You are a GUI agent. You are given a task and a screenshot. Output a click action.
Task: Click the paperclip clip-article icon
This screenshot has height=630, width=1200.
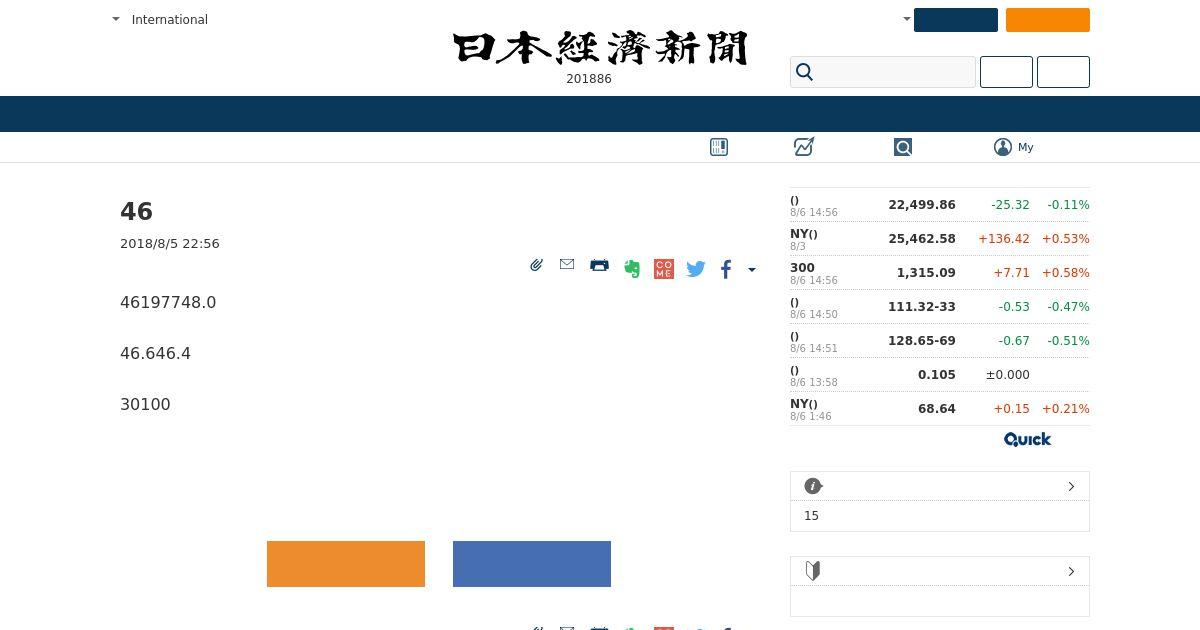coord(537,265)
